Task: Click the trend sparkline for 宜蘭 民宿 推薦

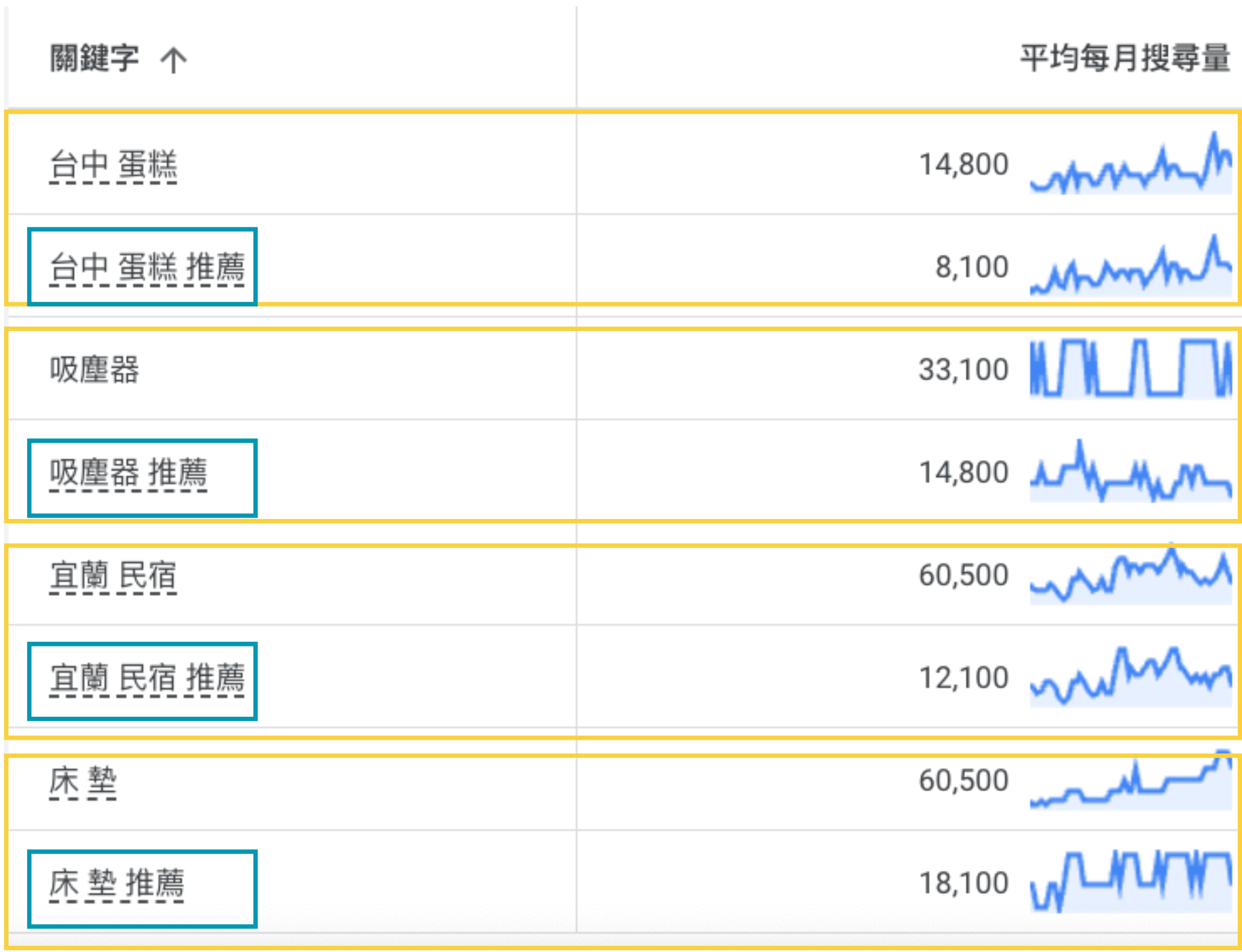Action: pyautogui.click(x=1131, y=677)
